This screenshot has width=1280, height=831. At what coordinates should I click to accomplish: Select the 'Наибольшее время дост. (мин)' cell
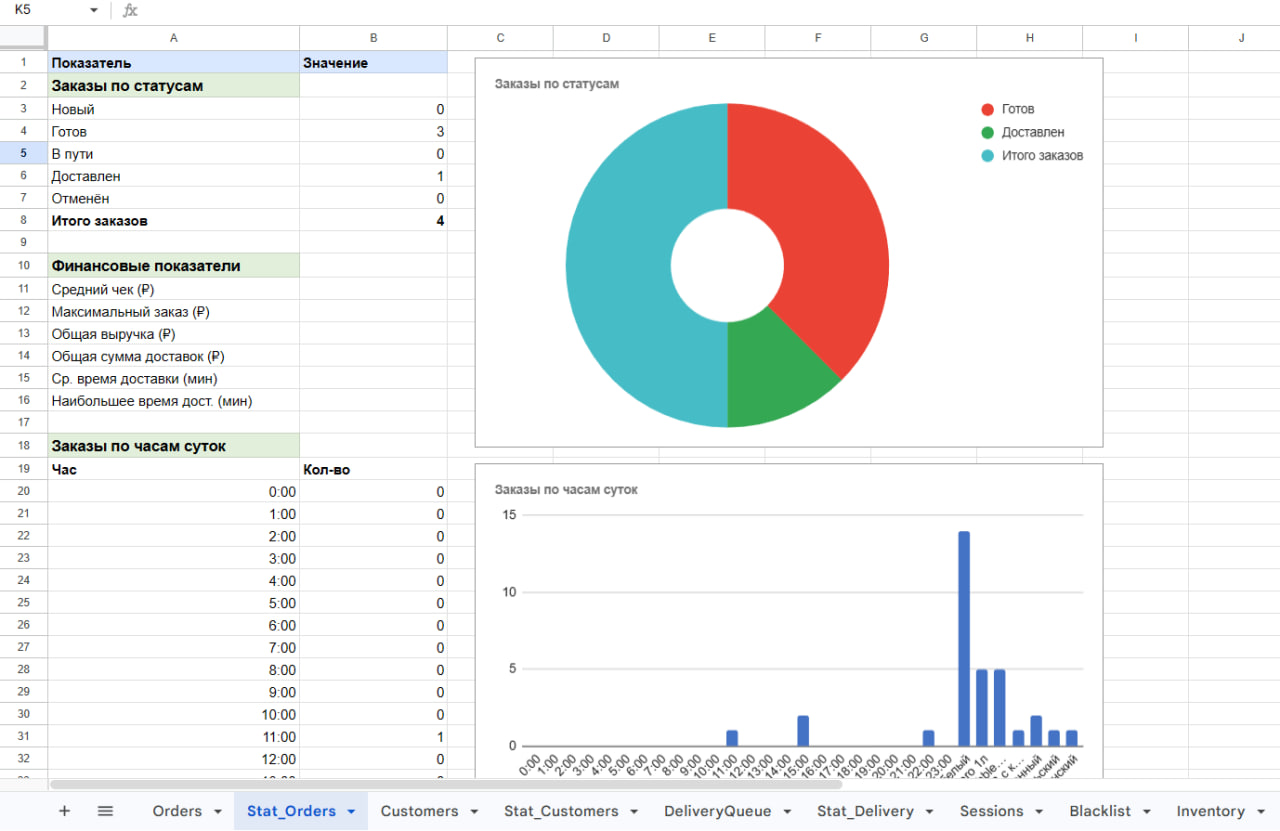174,401
